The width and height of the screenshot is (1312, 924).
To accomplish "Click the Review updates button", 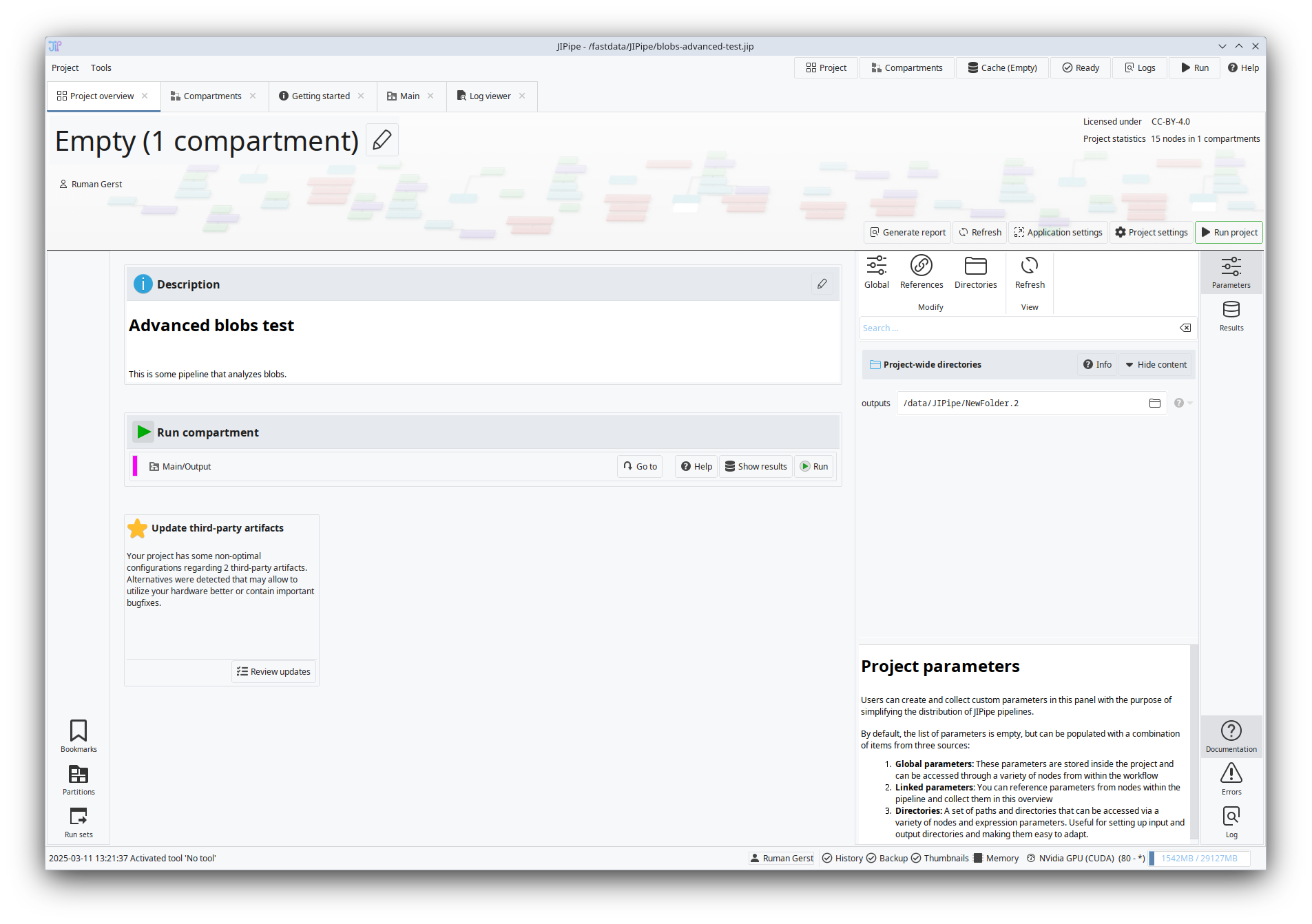I will tap(273, 671).
